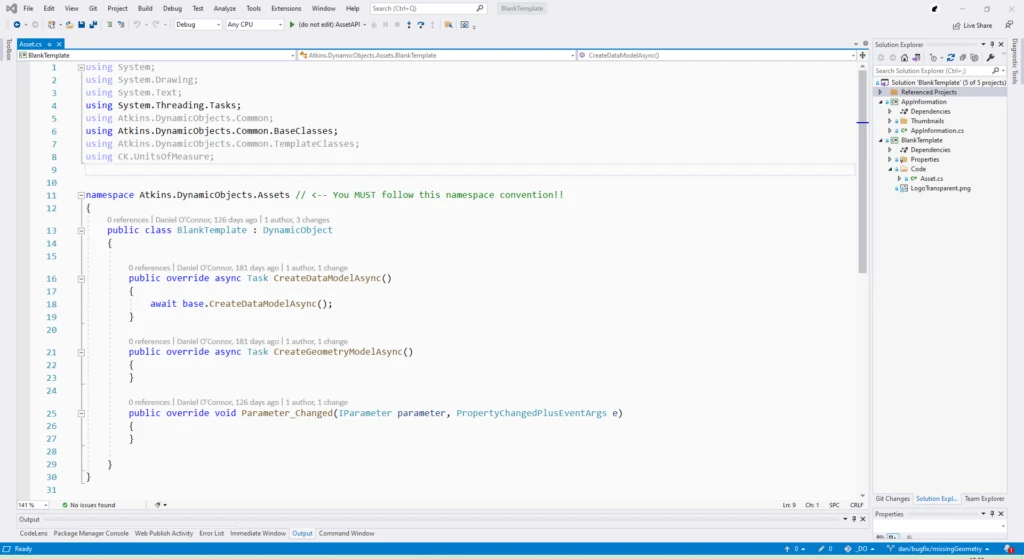The height and width of the screenshot is (559, 1024).
Task: Click the Search (Ctrl+Q) input box
Action: coord(420,8)
